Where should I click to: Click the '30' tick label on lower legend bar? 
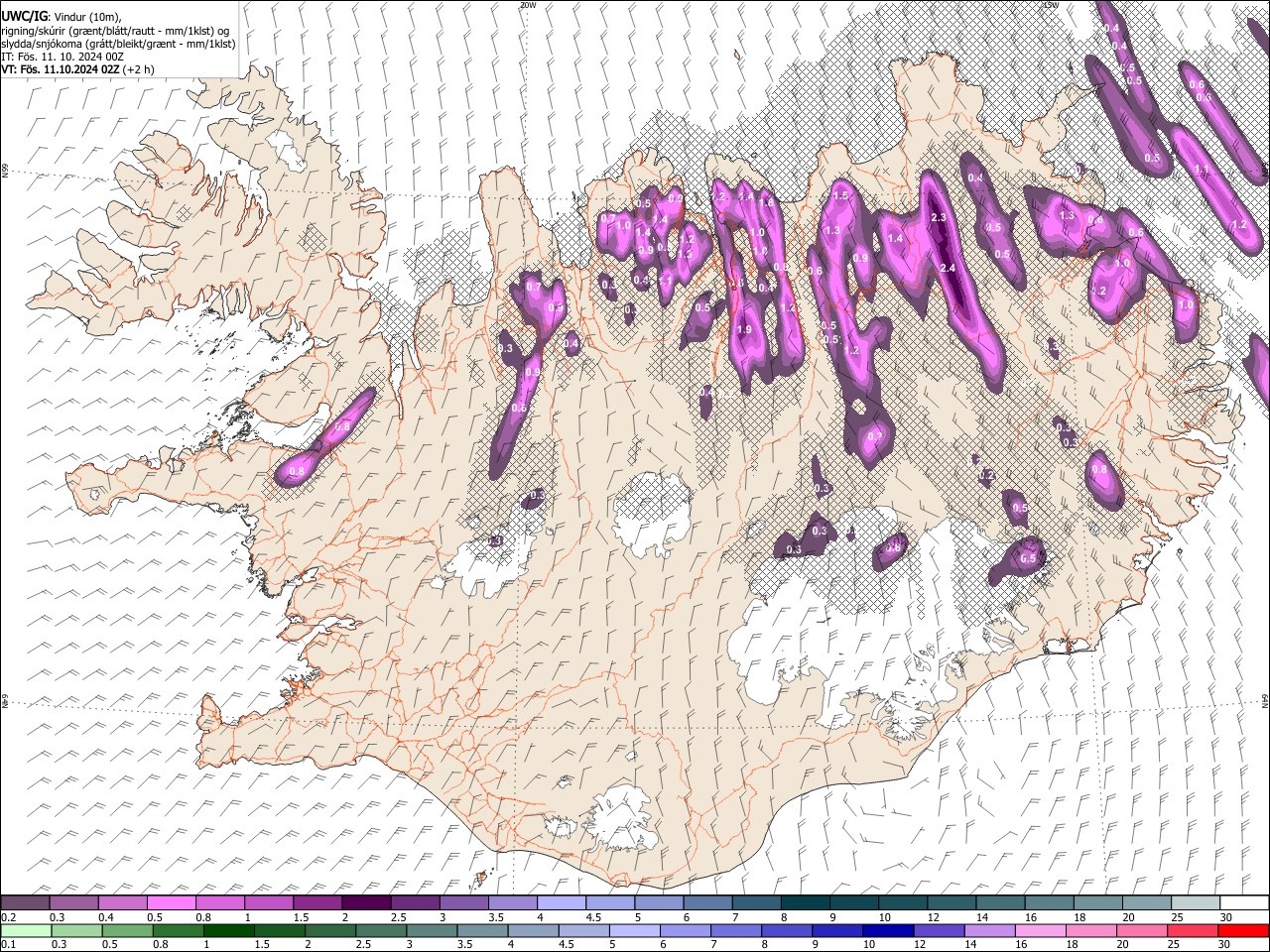point(1226,945)
